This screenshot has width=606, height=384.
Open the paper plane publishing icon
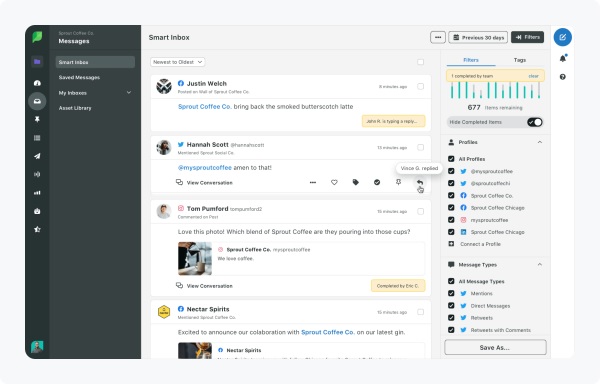[37, 156]
